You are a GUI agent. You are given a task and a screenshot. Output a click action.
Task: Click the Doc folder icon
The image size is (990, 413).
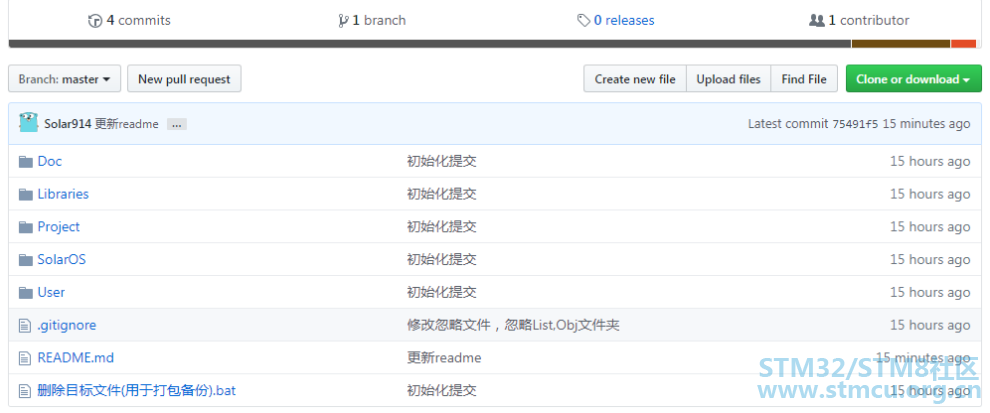coord(25,162)
